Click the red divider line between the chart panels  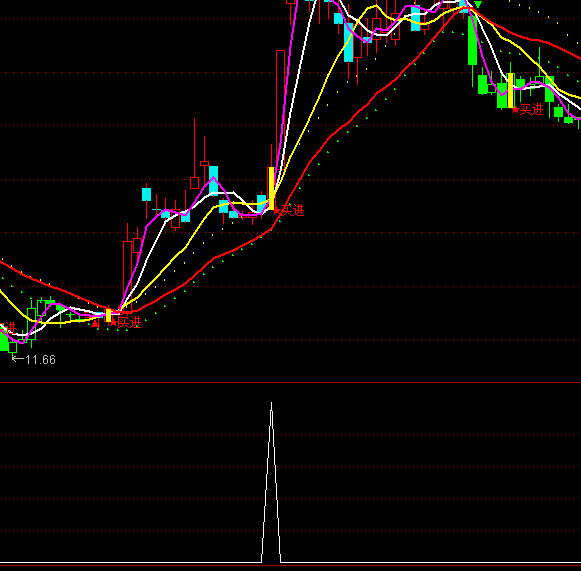point(290,382)
